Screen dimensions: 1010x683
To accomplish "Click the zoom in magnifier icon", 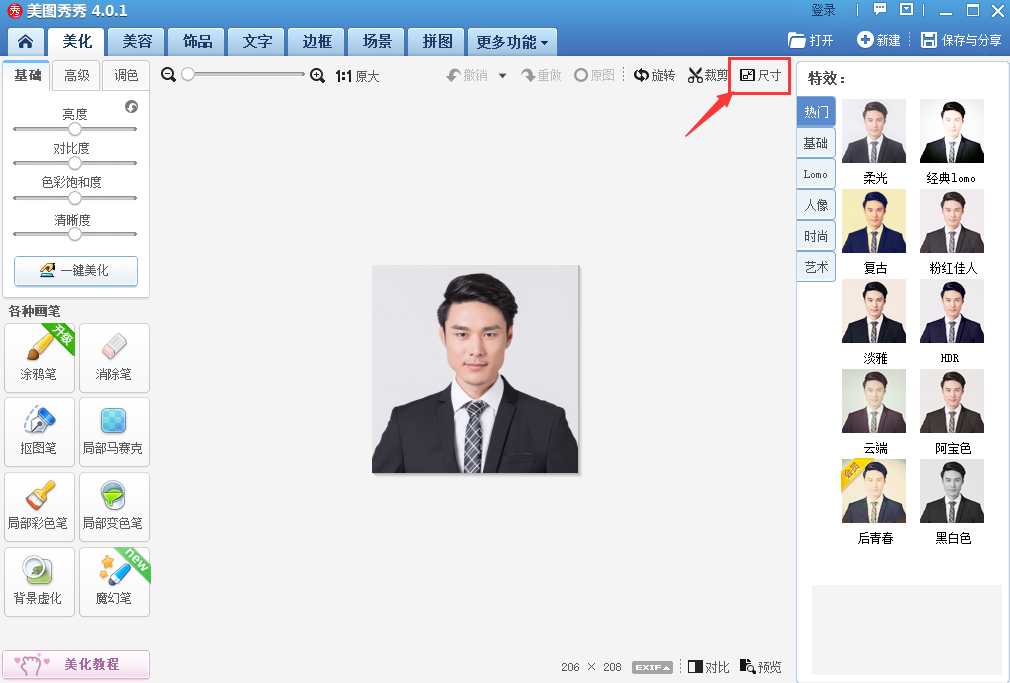I will [x=317, y=75].
